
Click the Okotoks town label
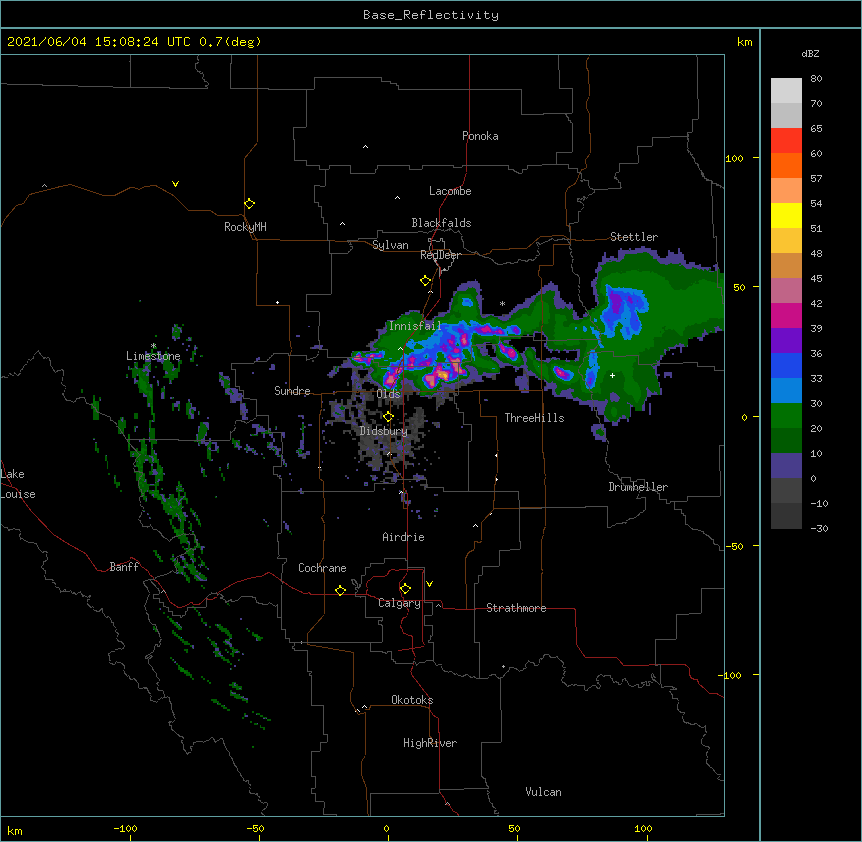coord(412,700)
